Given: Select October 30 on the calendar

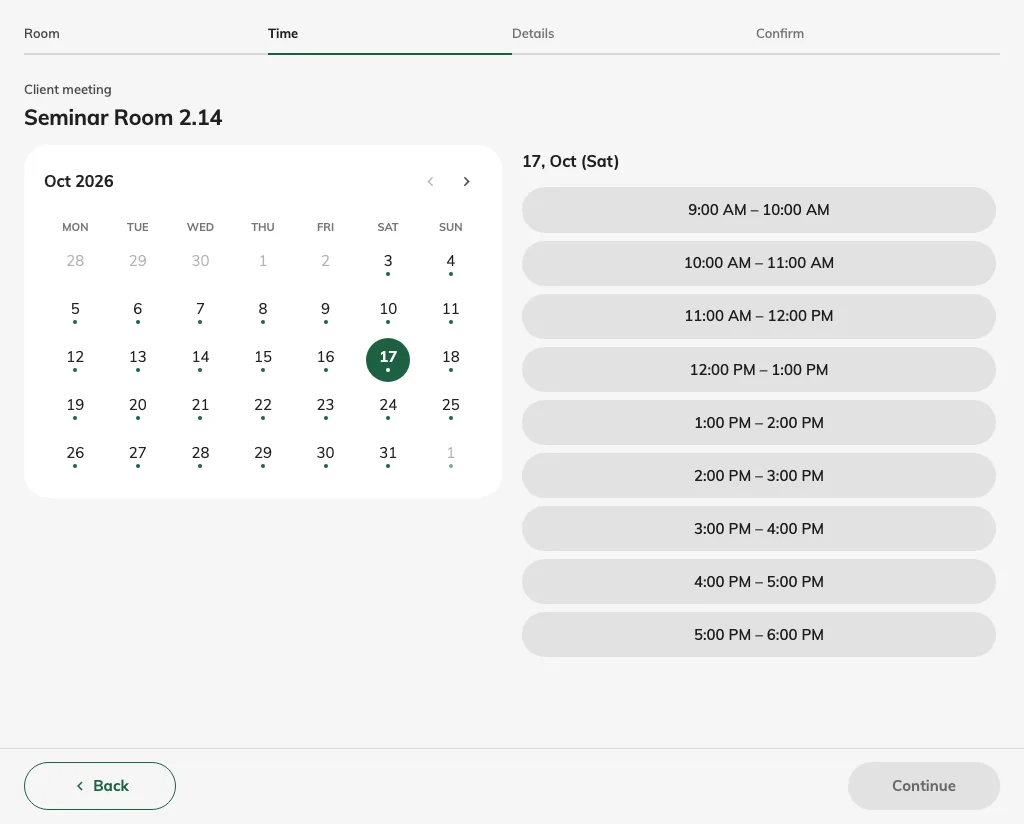Looking at the screenshot, I should click(x=325, y=456).
